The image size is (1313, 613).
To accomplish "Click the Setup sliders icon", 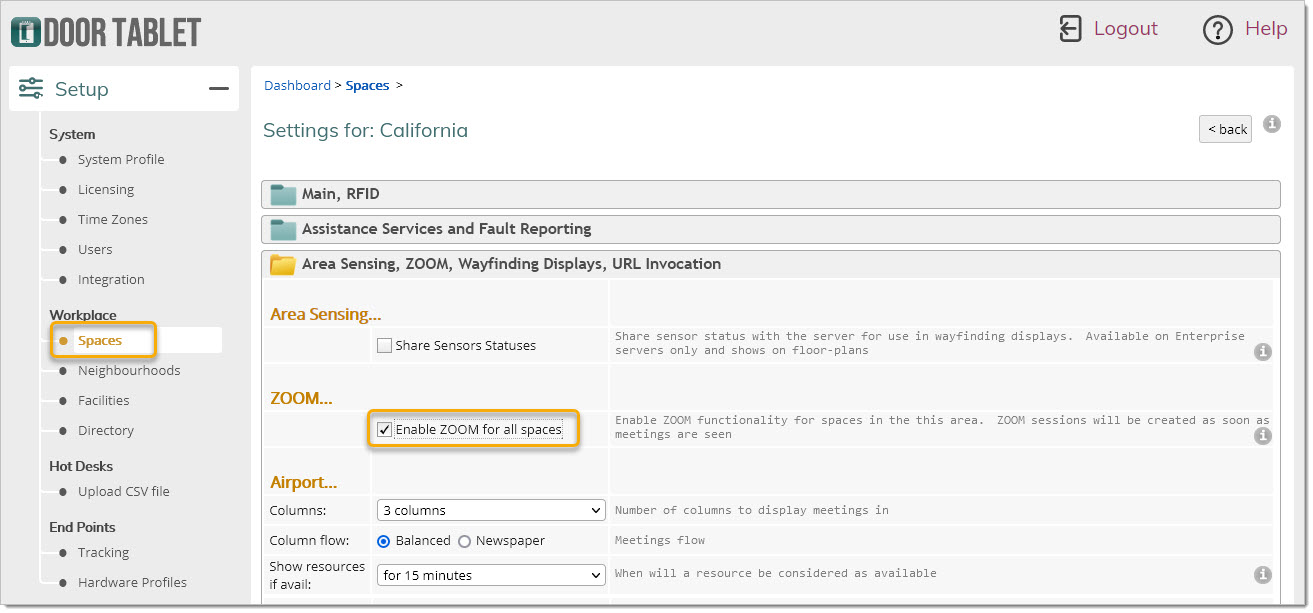I will (x=31, y=89).
